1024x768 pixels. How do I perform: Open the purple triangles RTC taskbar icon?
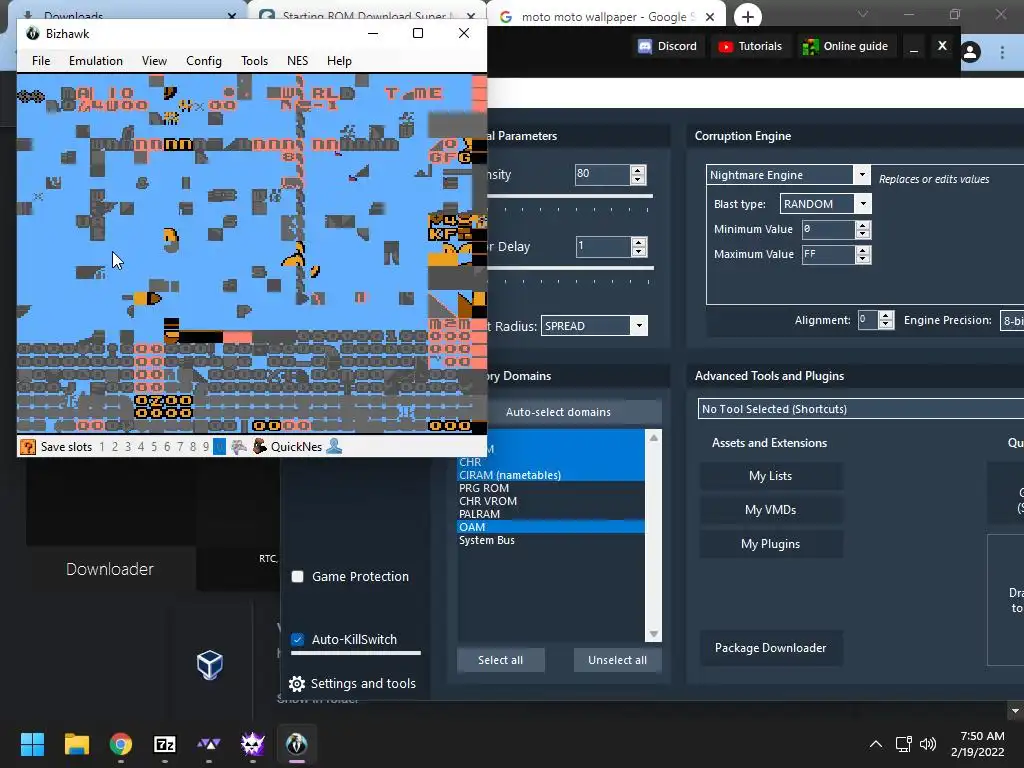pyautogui.click(x=209, y=744)
